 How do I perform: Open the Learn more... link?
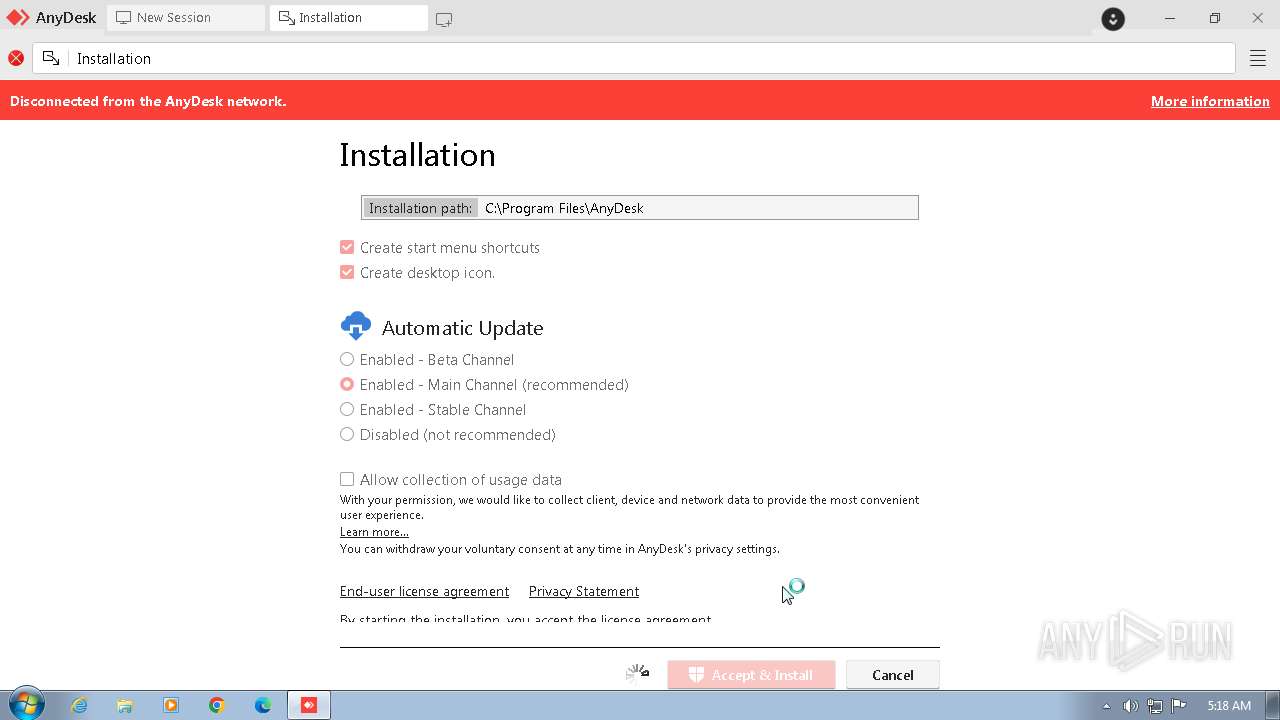pos(374,532)
